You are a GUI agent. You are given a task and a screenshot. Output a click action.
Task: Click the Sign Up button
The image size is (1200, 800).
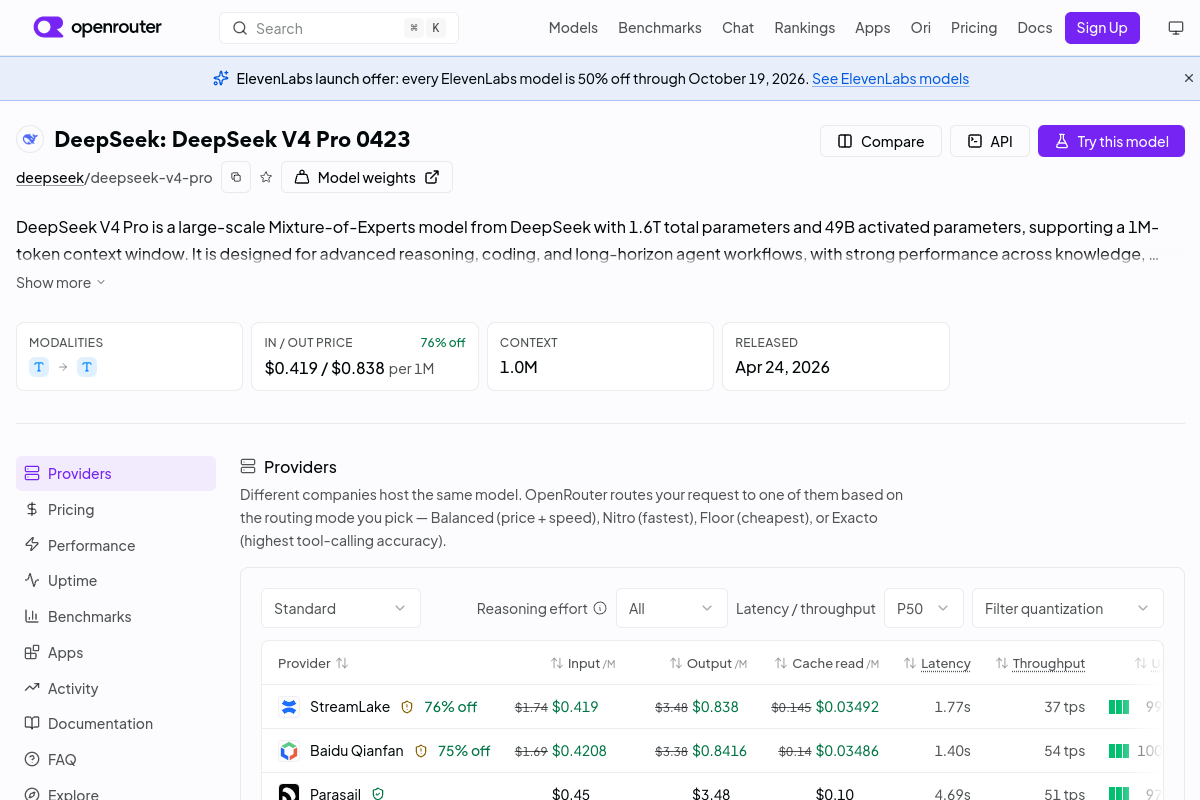(x=1102, y=28)
